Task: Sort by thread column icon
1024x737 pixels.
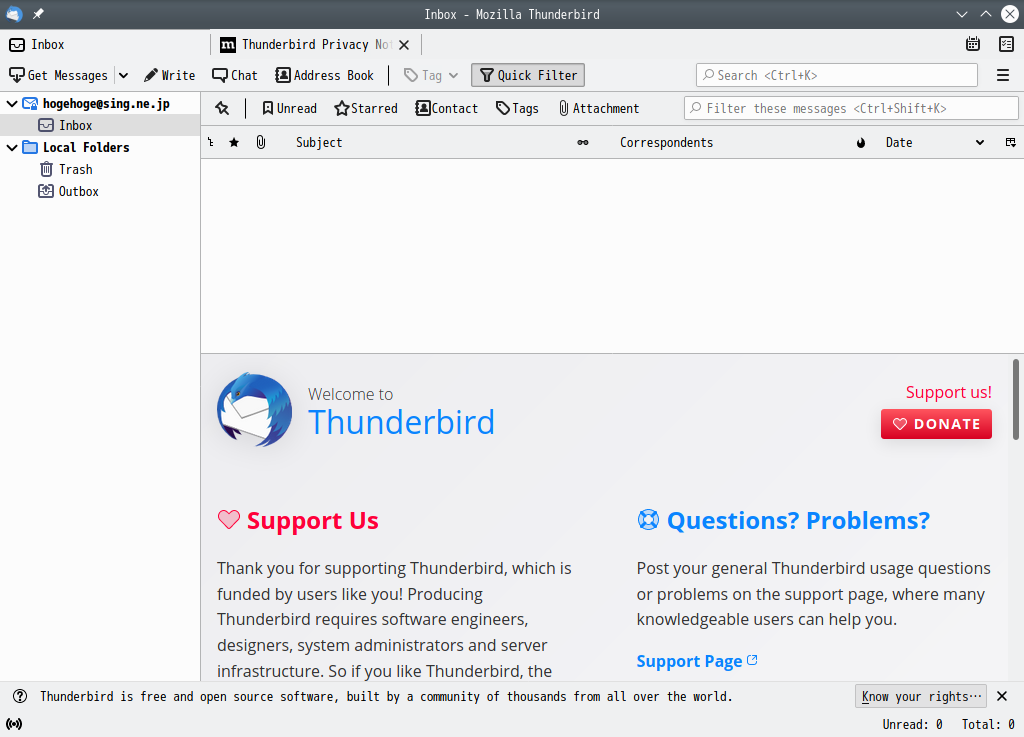Action: tap(211, 142)
